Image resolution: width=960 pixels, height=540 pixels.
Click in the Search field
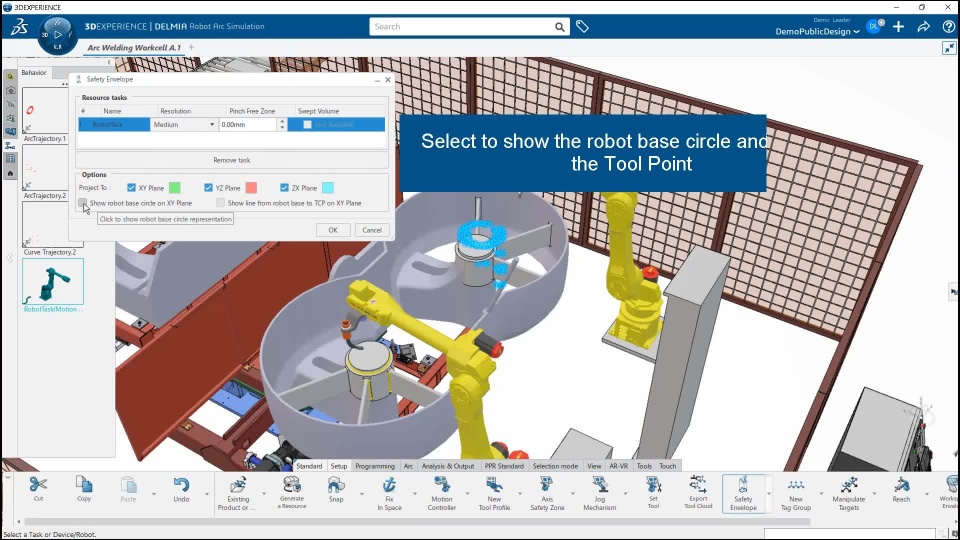pyautogui.click(x=462, y=27)
